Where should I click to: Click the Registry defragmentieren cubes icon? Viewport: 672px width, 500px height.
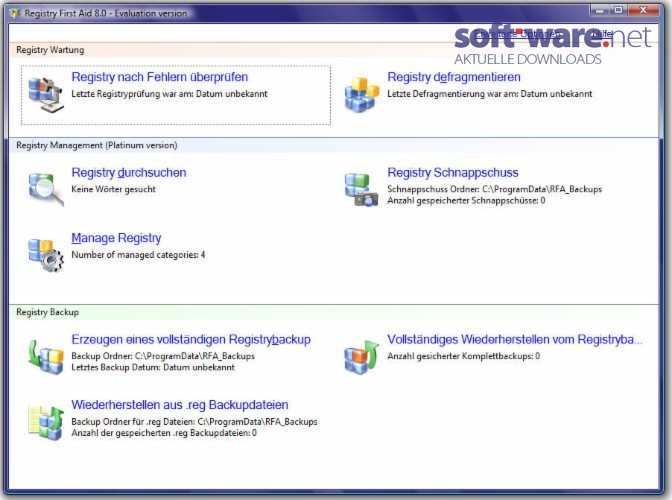tap(362, 95)
